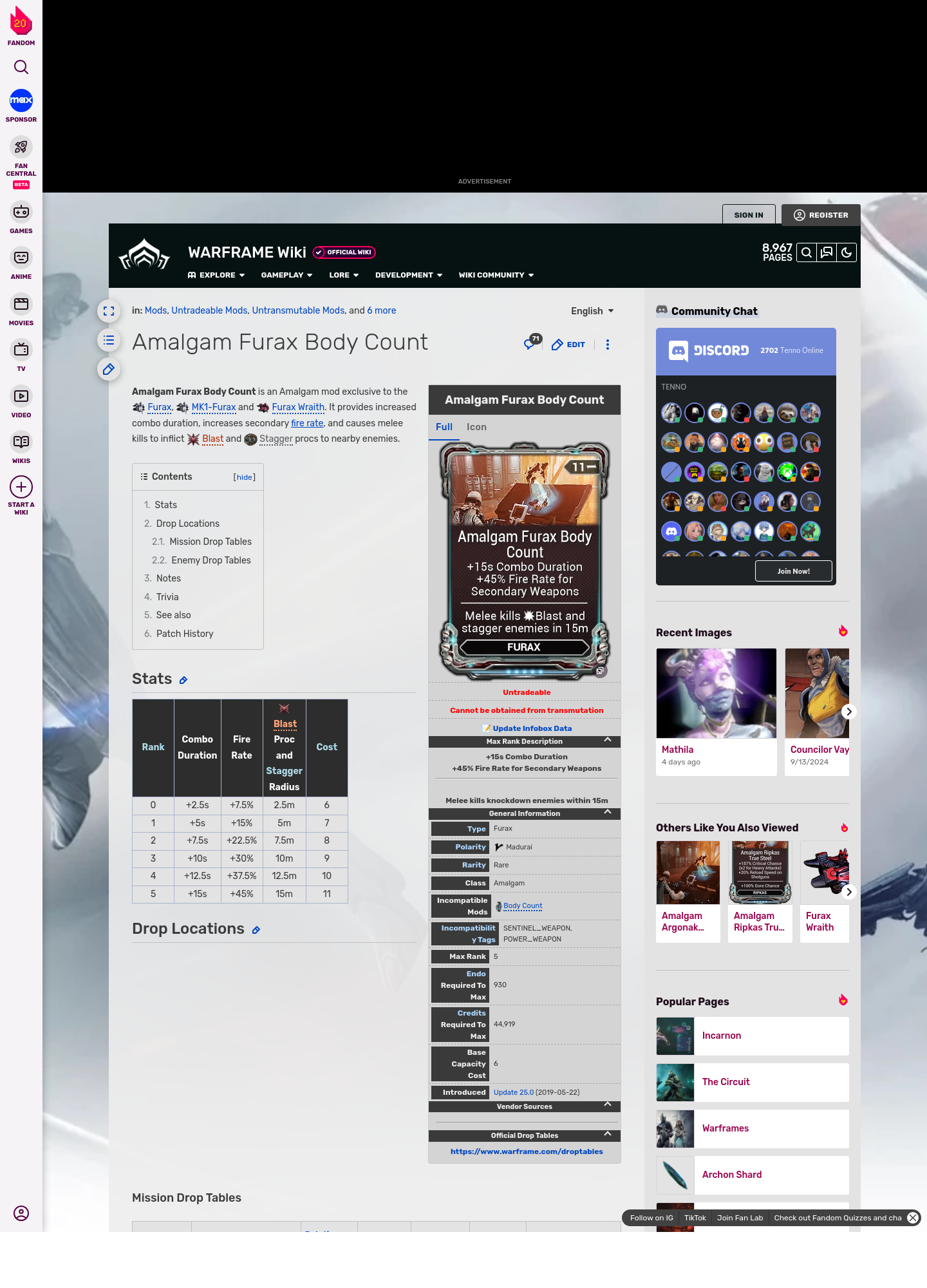
Task: Open the Incarnon popular page
Action: coord(753,1036)
